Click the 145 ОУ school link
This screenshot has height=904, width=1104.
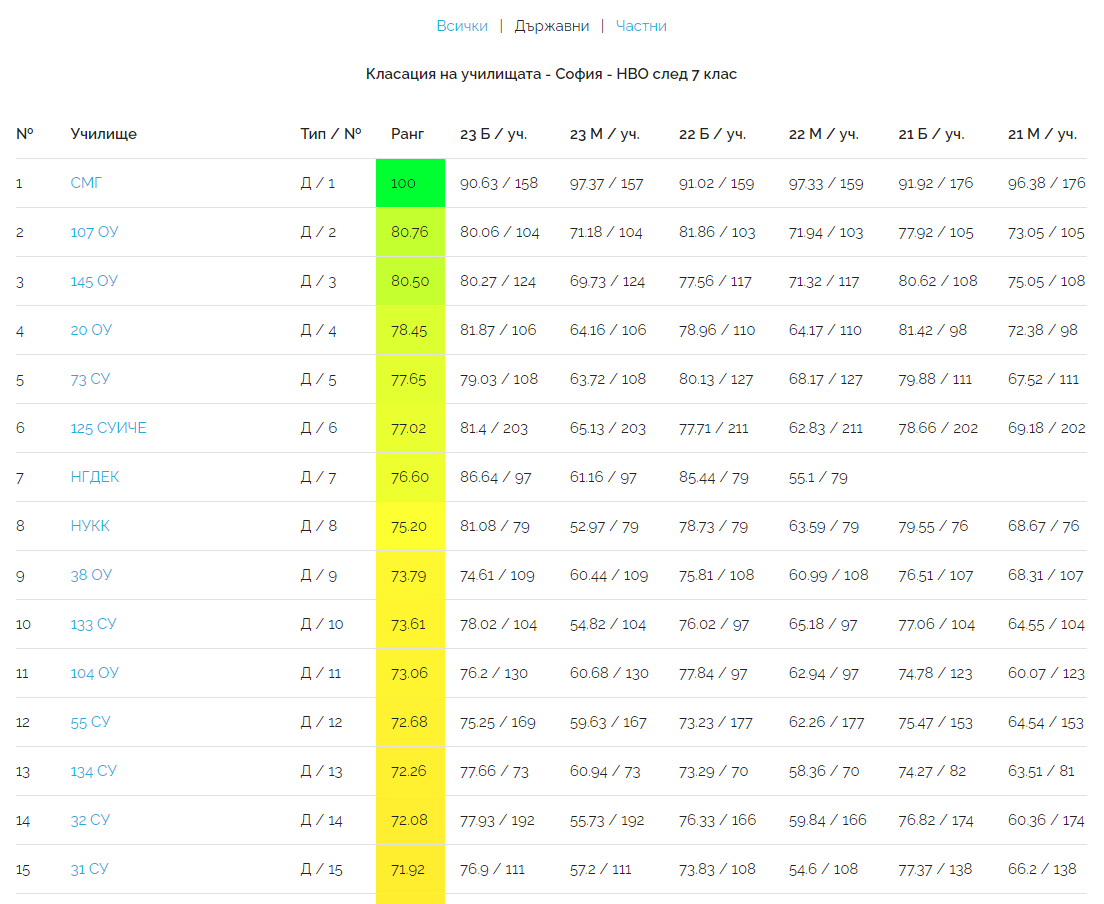pyautogui.click(x=94, y=281)
